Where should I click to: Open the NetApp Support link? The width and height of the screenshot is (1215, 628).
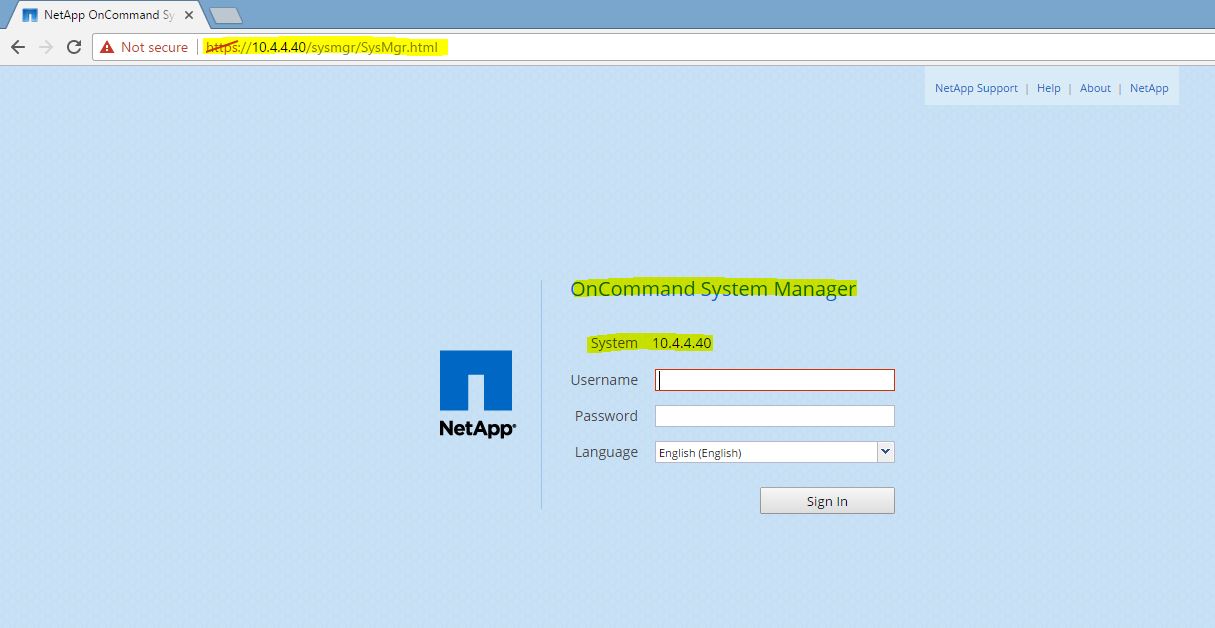click(976, 88)
